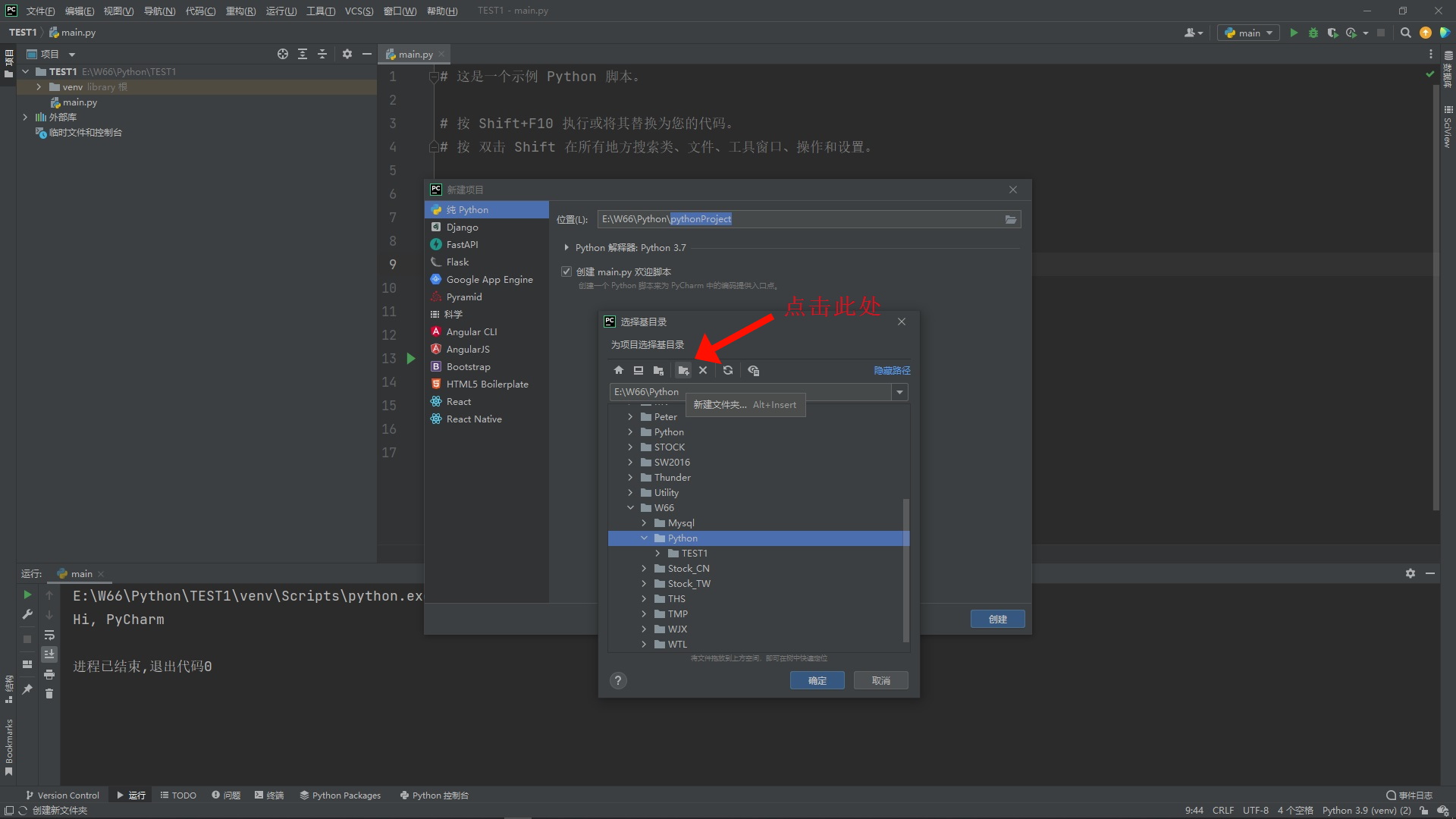Image resolution: width=1456 pixels, height=819 pixels.
Task: Collapse the W66 folder in the tree
Action: [630, 507]
